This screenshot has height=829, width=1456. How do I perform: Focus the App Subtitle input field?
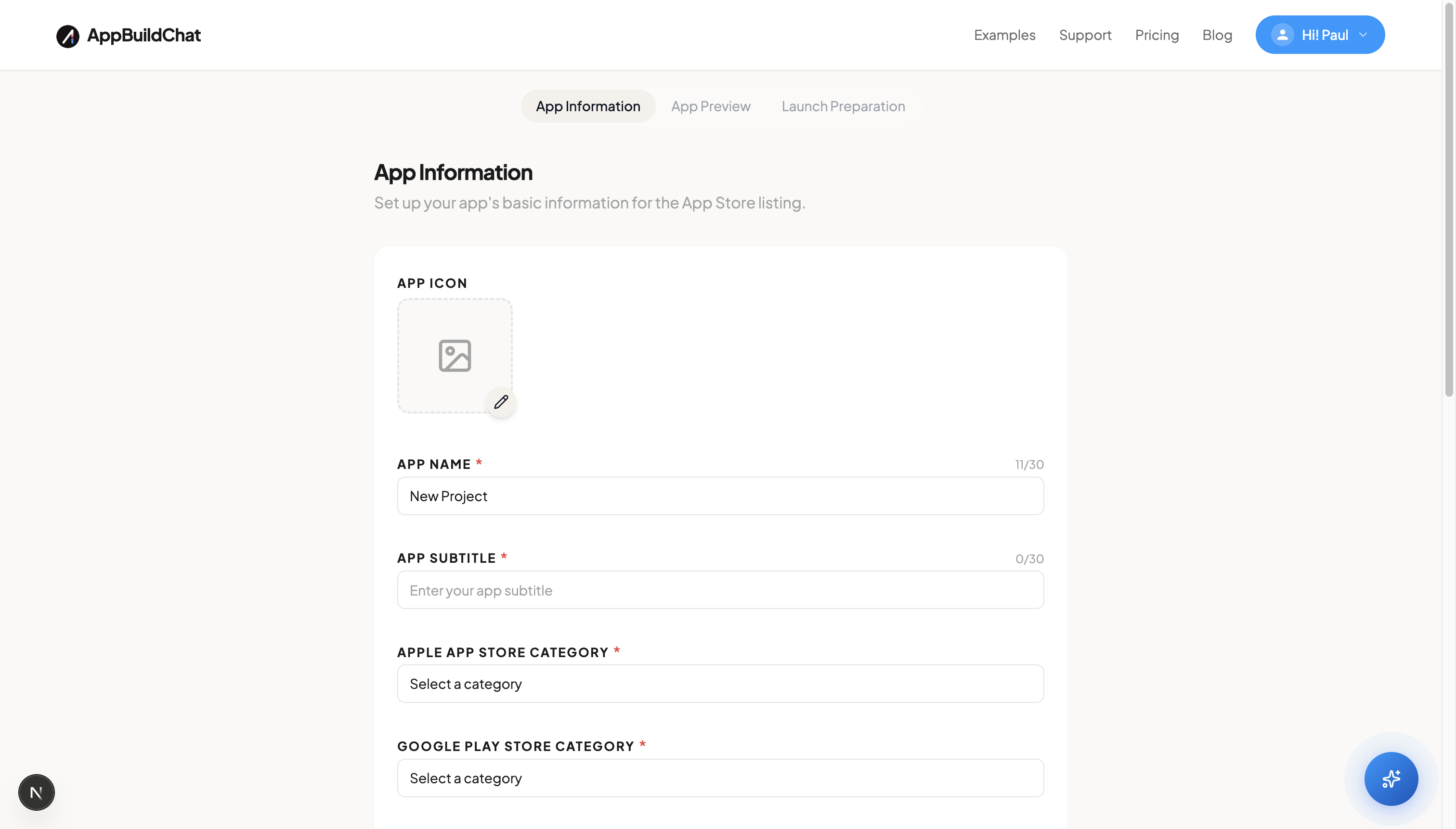[720, 590]
